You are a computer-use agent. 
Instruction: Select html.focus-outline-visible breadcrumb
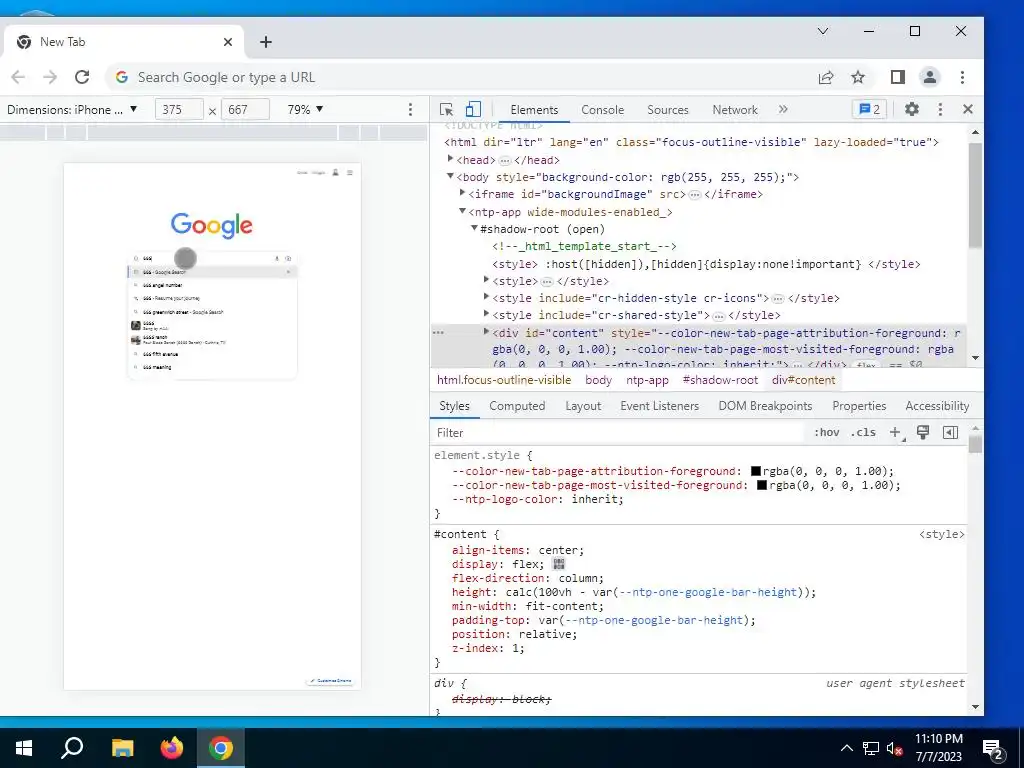click(504, 380)
